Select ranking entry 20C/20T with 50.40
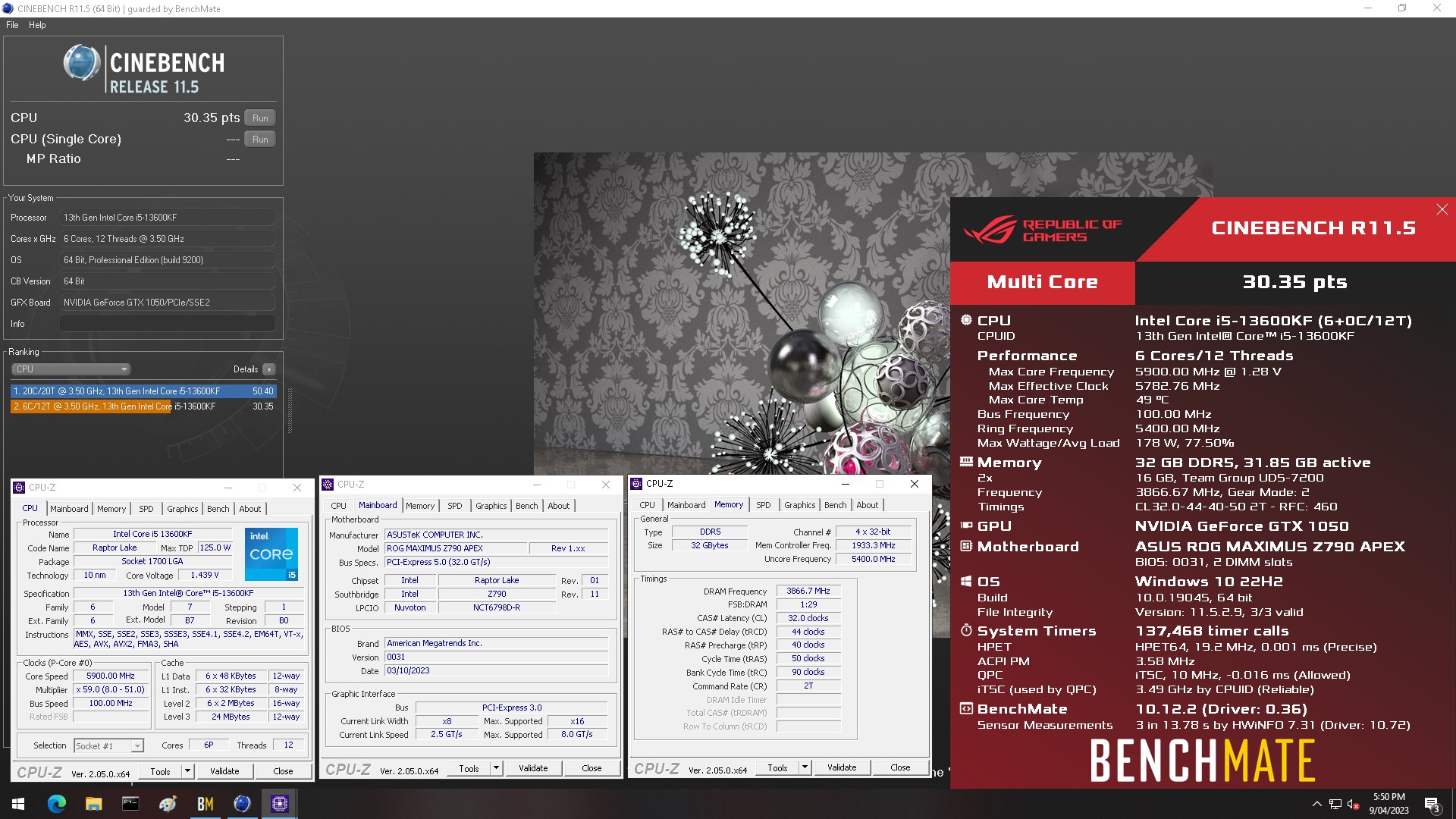Screen dimensions: 1456x819 coord(143,391)
